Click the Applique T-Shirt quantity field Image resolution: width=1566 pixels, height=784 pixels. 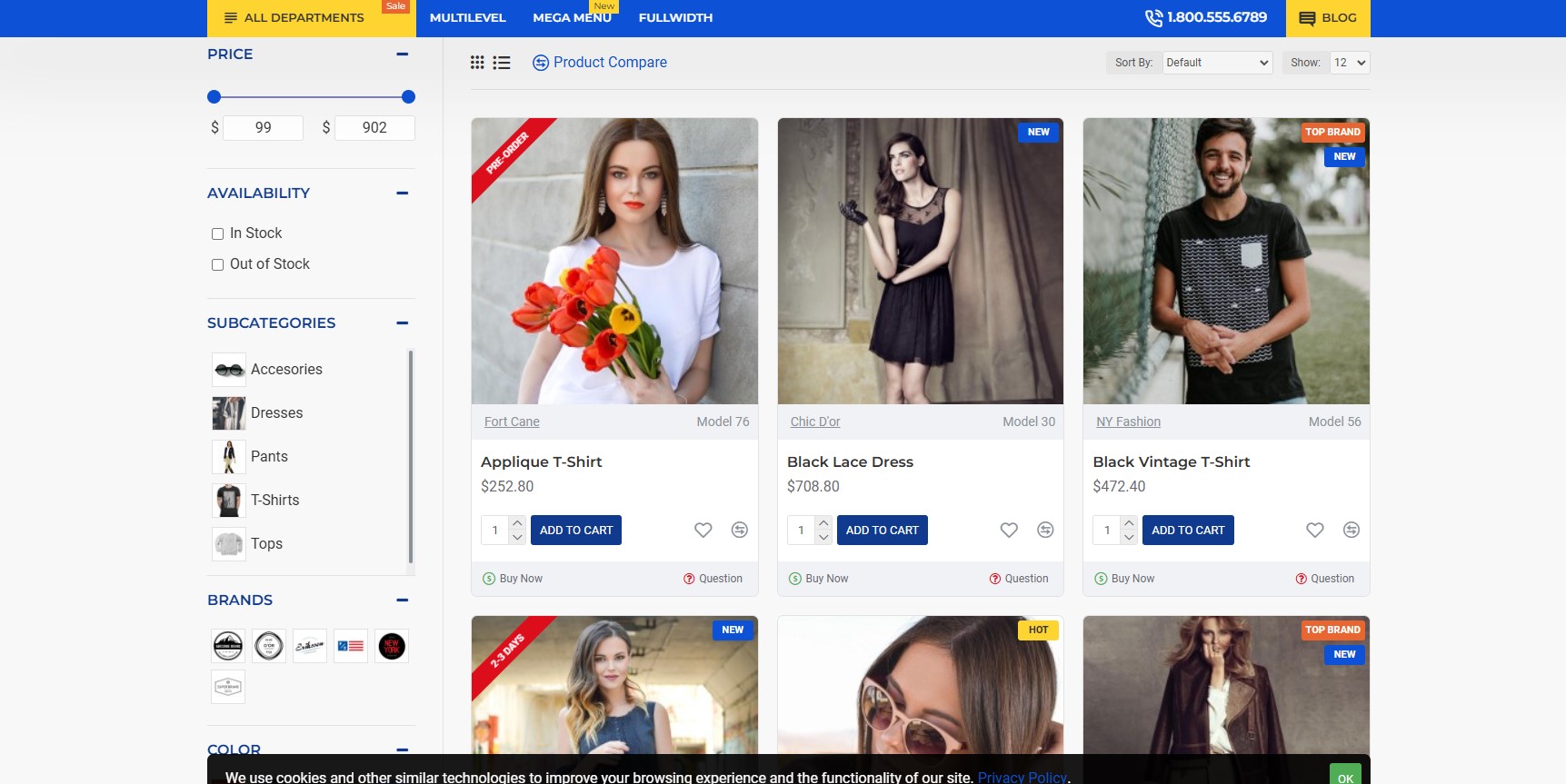click(x=495, y=531)
